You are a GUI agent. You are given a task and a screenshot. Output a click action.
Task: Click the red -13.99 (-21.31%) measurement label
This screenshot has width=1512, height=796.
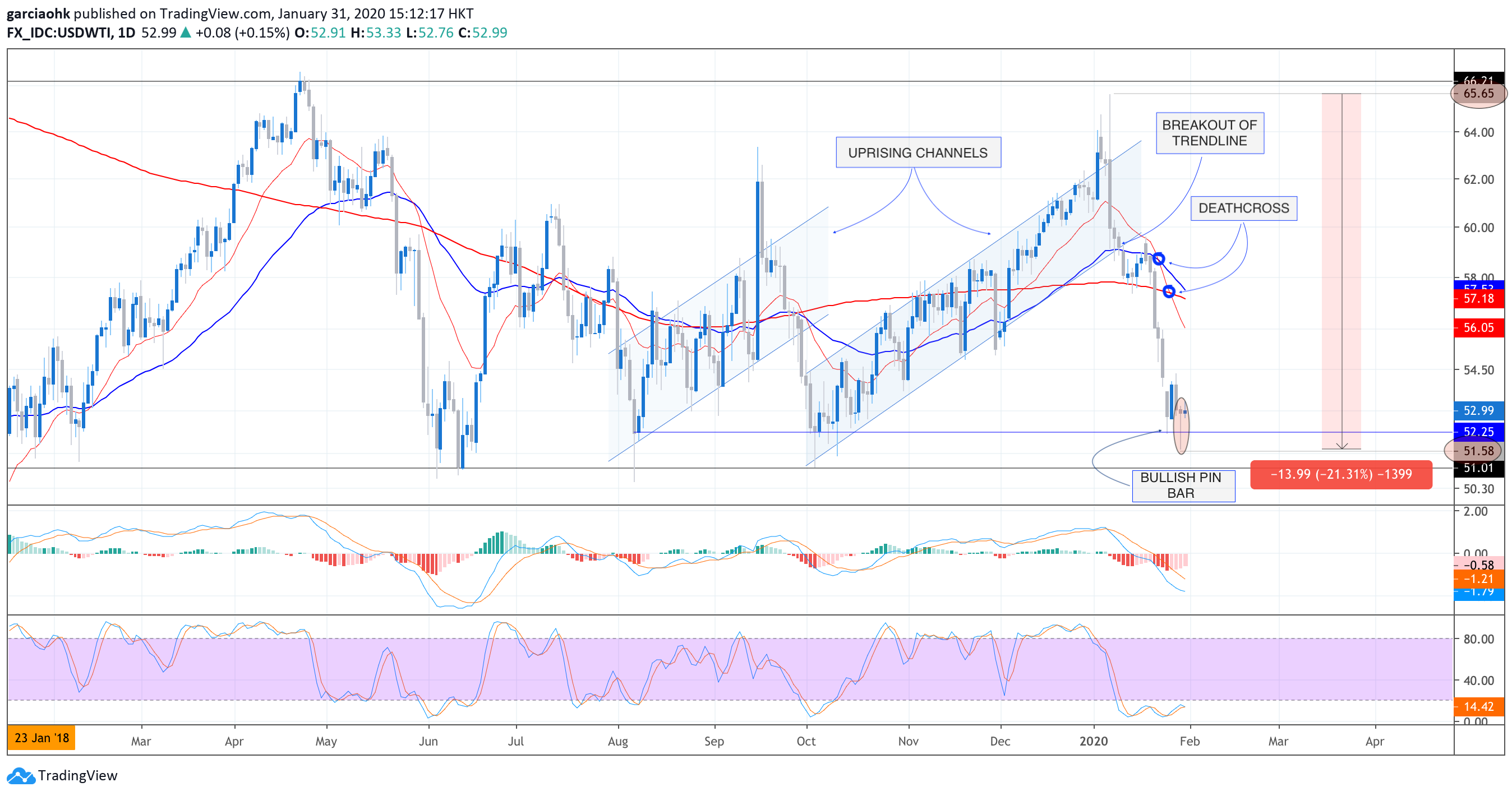pos(1340,474)
